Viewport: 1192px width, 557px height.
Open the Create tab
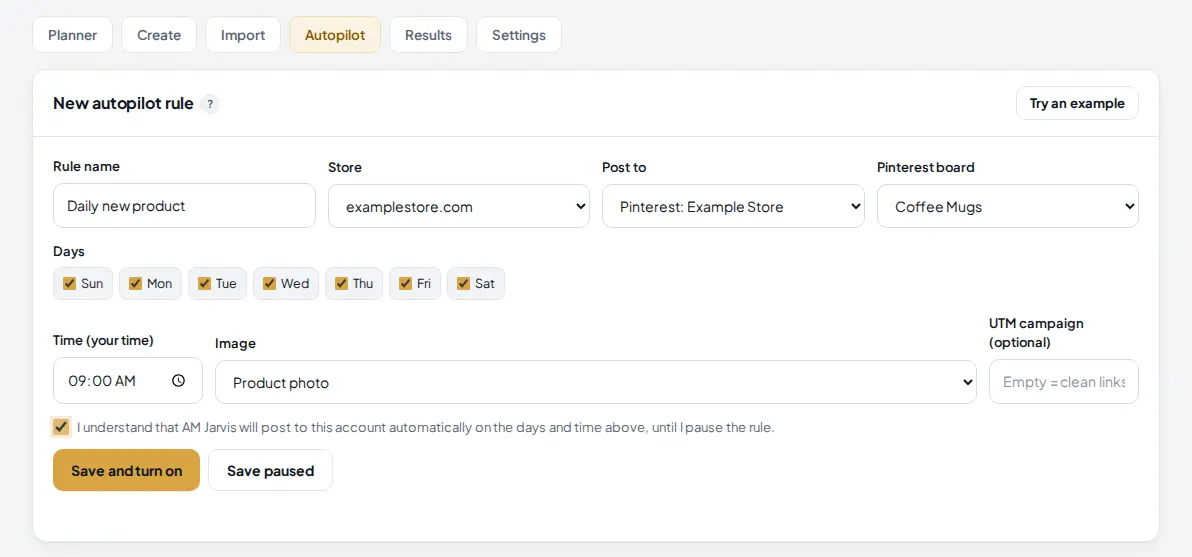pos(159,35)
